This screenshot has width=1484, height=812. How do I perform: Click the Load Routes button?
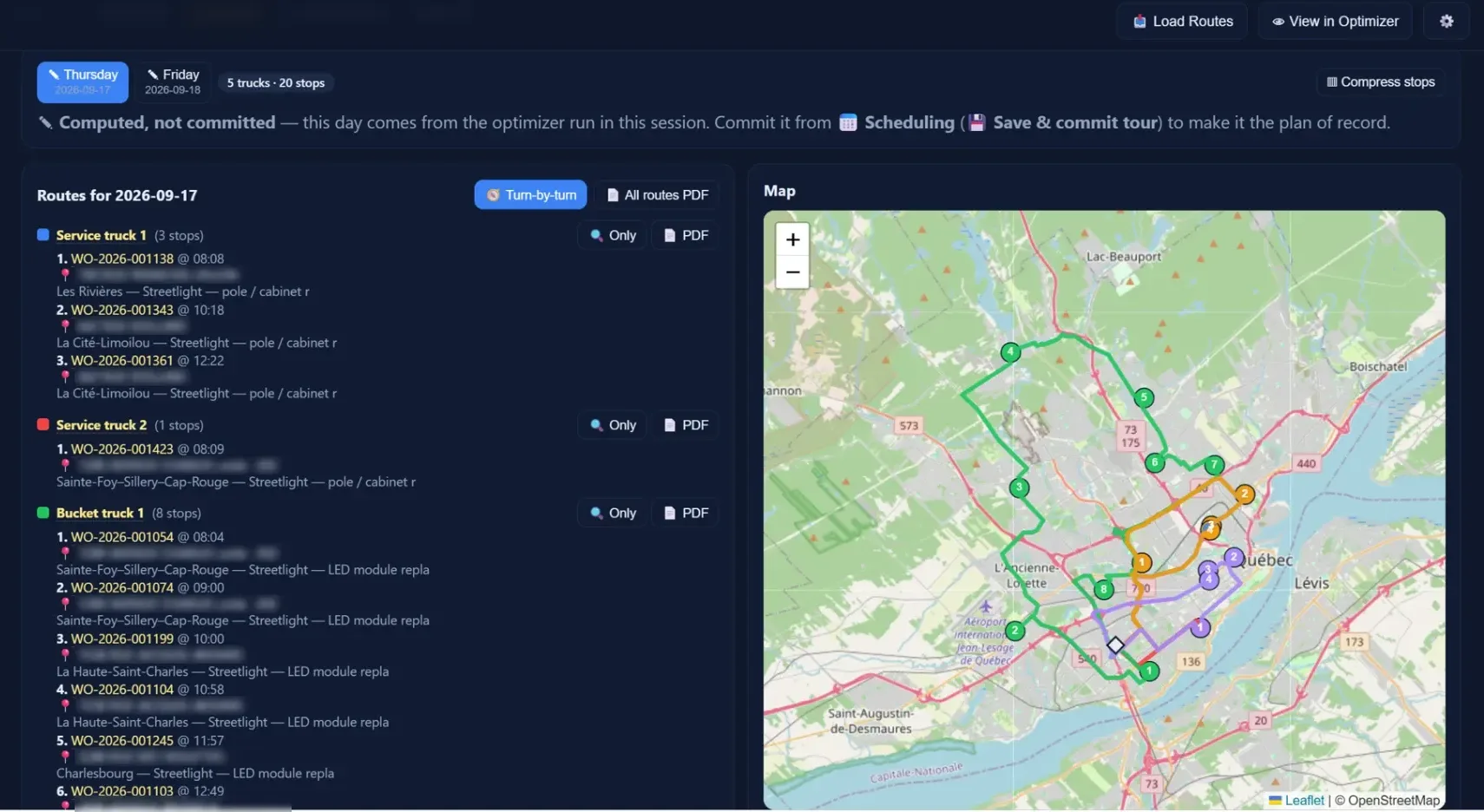pyautogui.click(x=1182, y=21)
